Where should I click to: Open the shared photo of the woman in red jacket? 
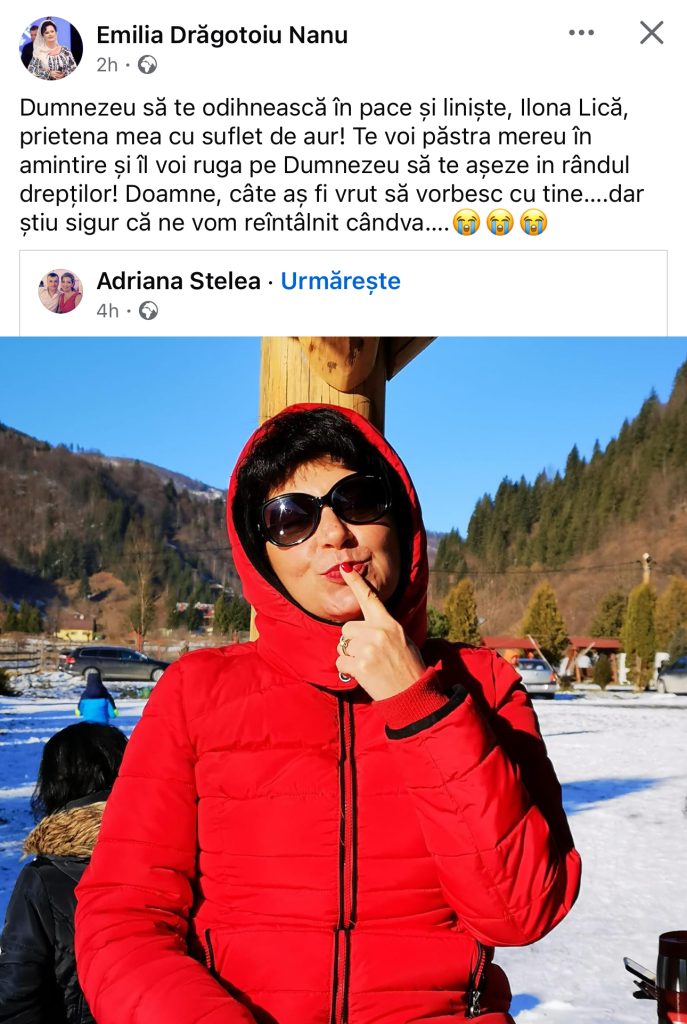(x=344, y=680)
